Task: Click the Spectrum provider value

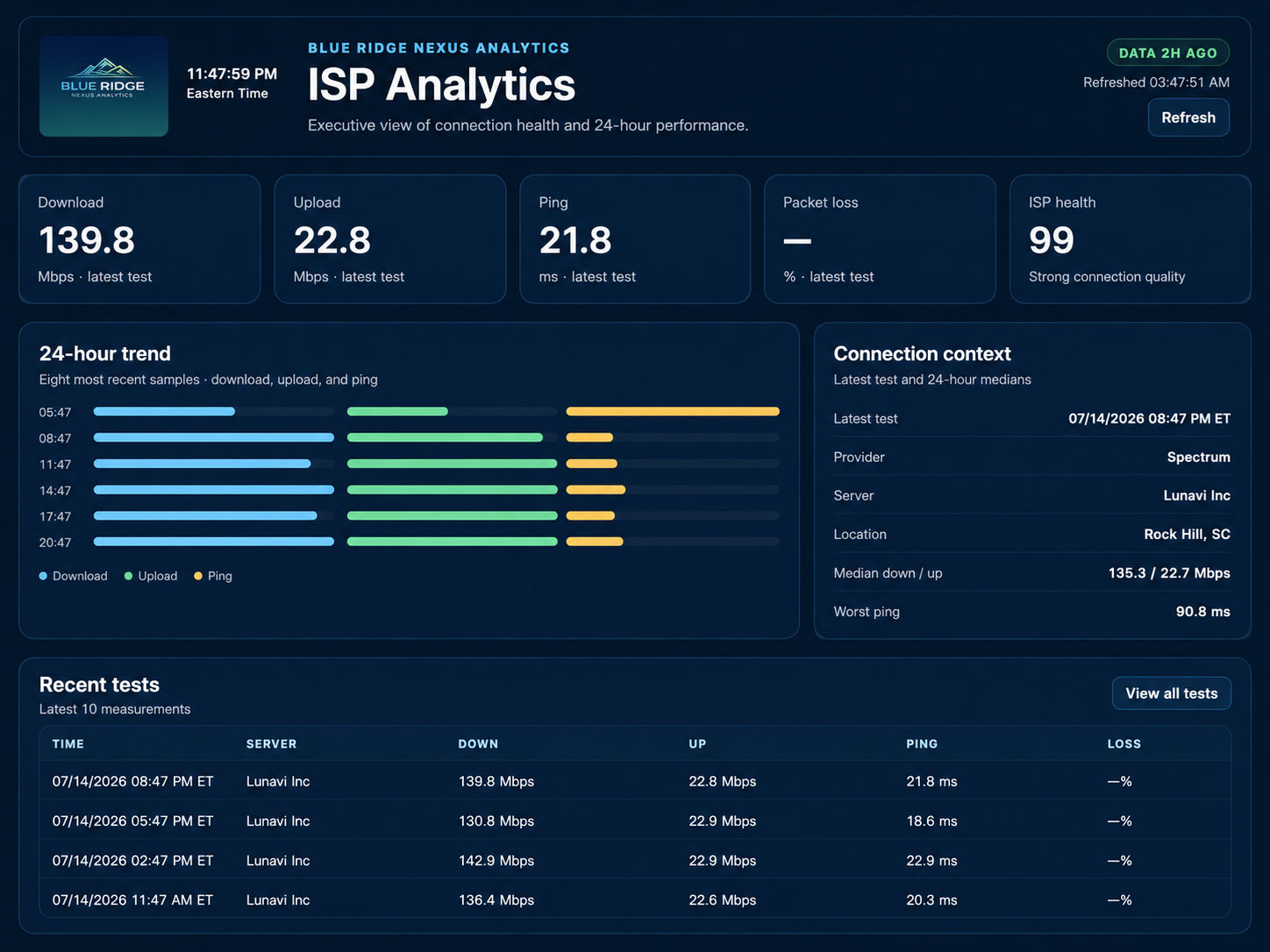Action: [1199, 458]
